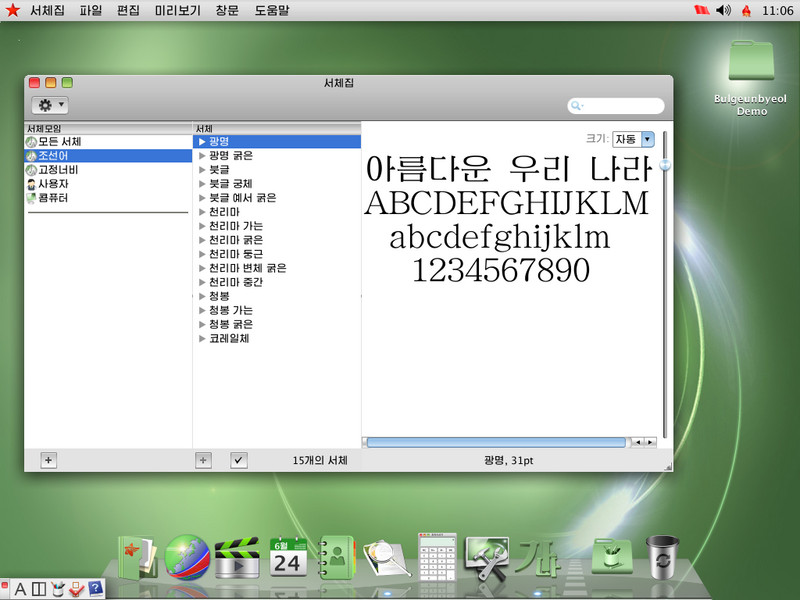The width and height of the screenshot is (800, 600).
Task: Open the gear action menu in toolbar
Action: coord(49,105)
